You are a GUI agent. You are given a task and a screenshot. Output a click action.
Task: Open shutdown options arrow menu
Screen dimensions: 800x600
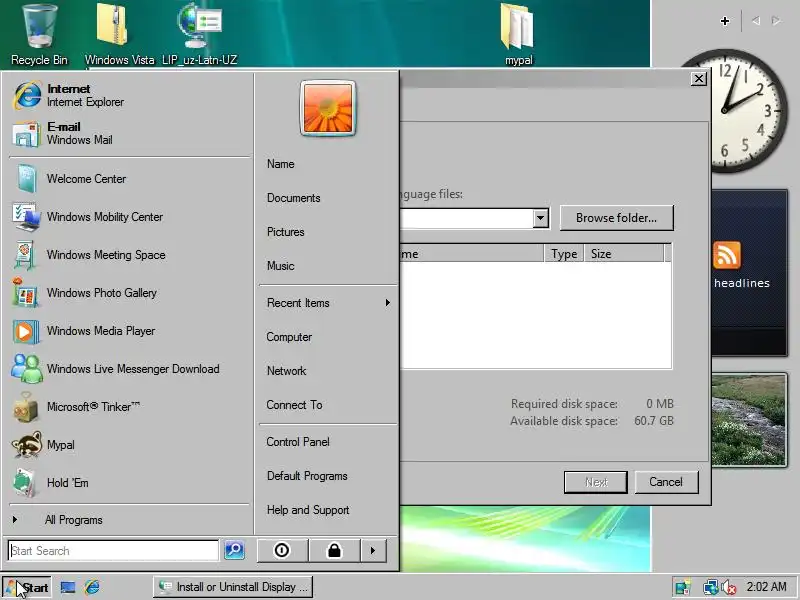(373, 551)
